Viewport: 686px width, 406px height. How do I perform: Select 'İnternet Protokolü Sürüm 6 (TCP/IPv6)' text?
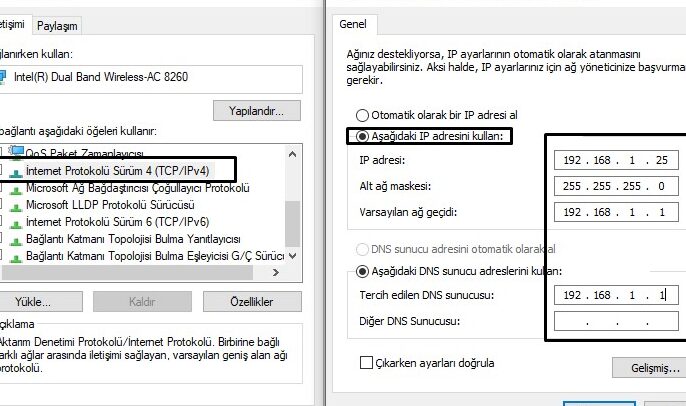point(118,222)
